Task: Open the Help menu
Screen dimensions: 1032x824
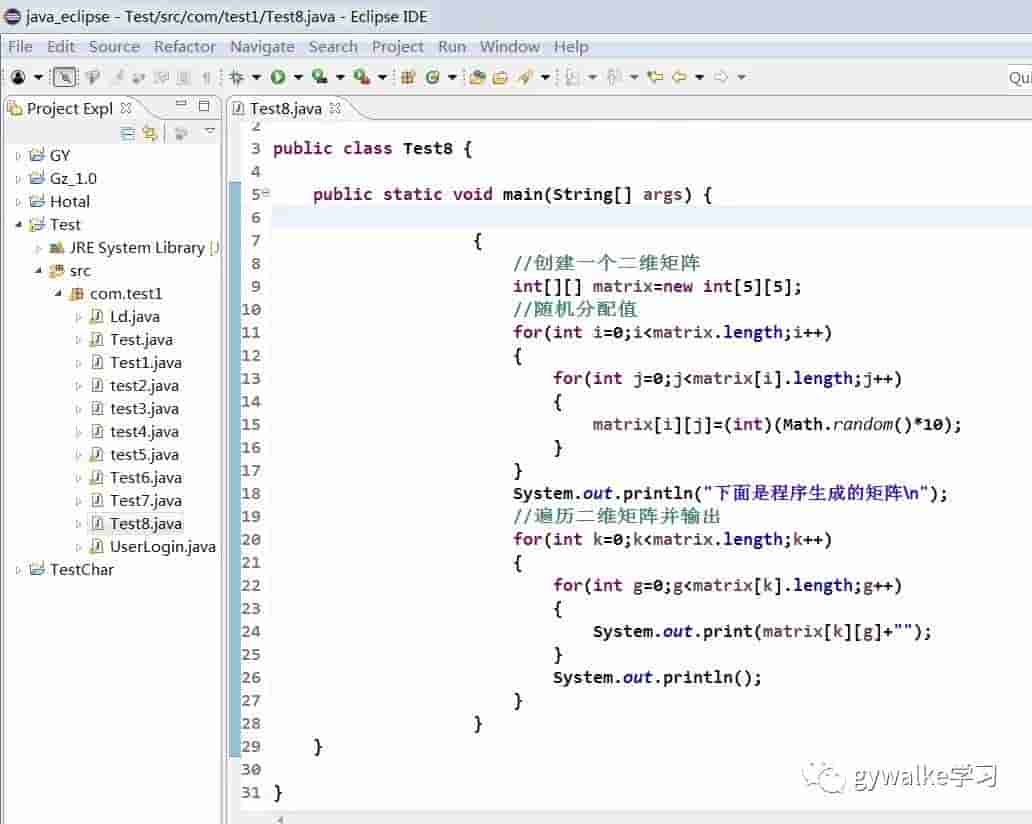Action: tap(571, 47)
